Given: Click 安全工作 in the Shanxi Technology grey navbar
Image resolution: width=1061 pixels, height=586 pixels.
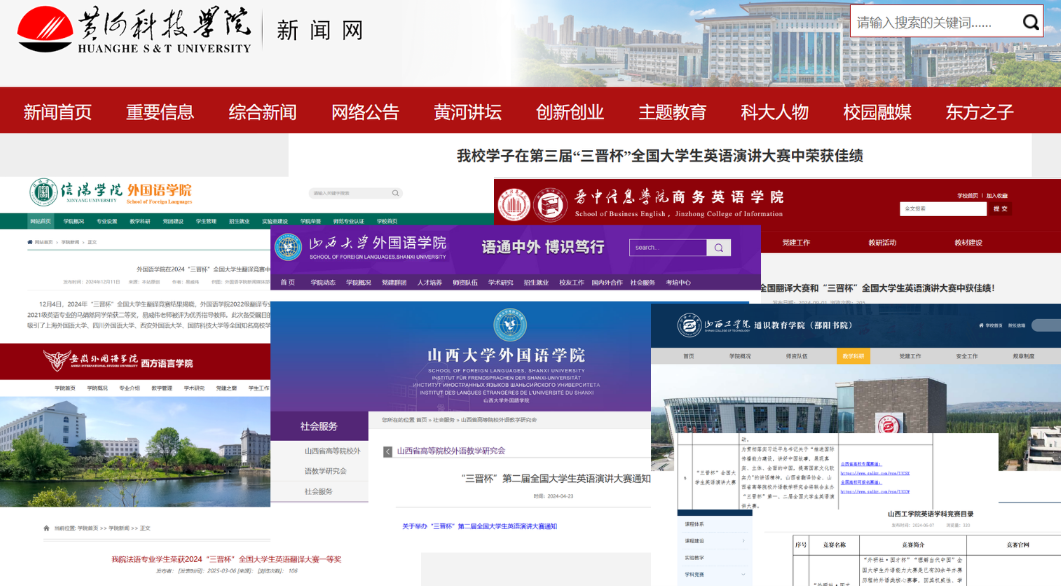Looking at the screenshot, I should tap(966, 356).
